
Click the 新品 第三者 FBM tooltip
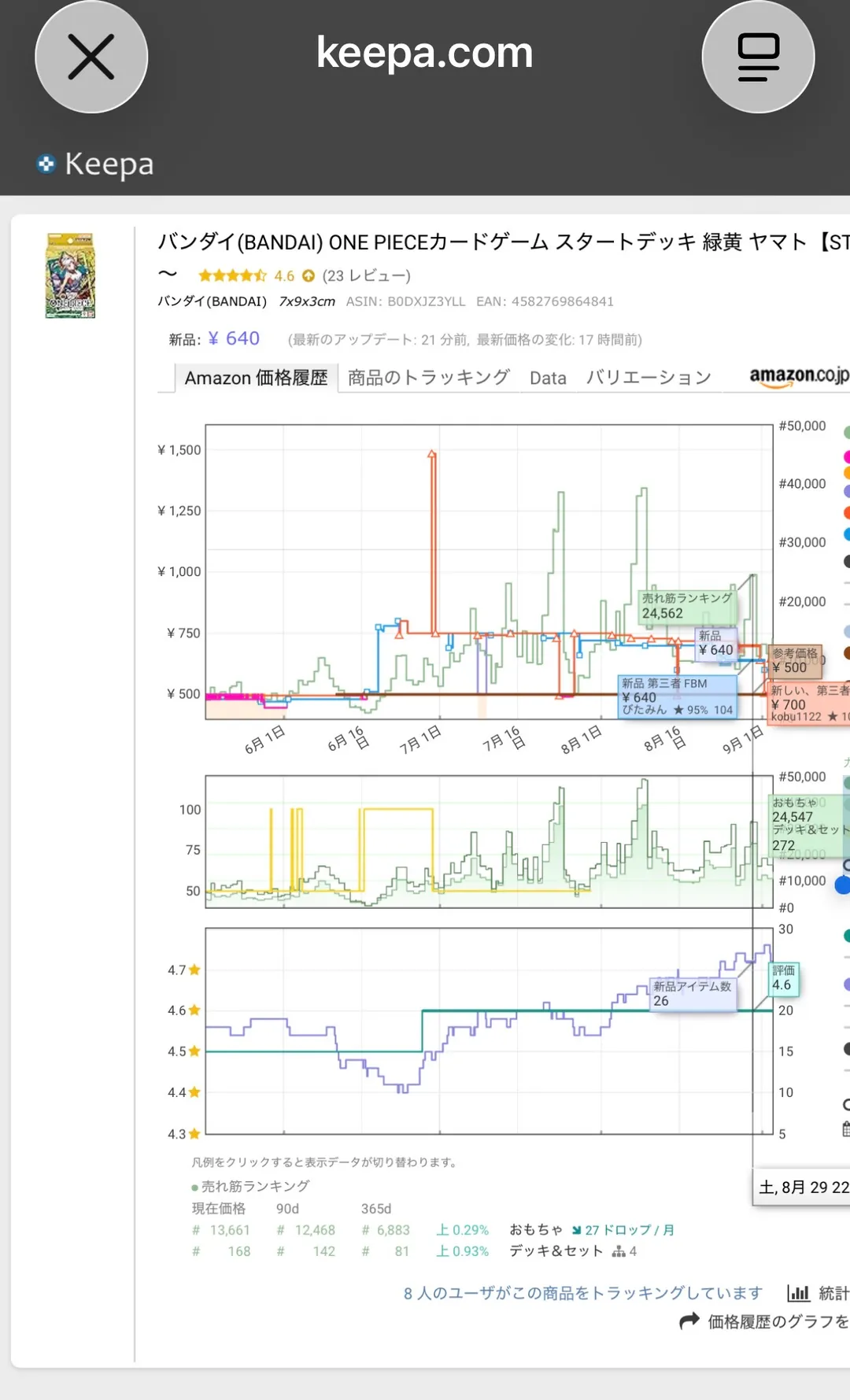coord(678,696)
